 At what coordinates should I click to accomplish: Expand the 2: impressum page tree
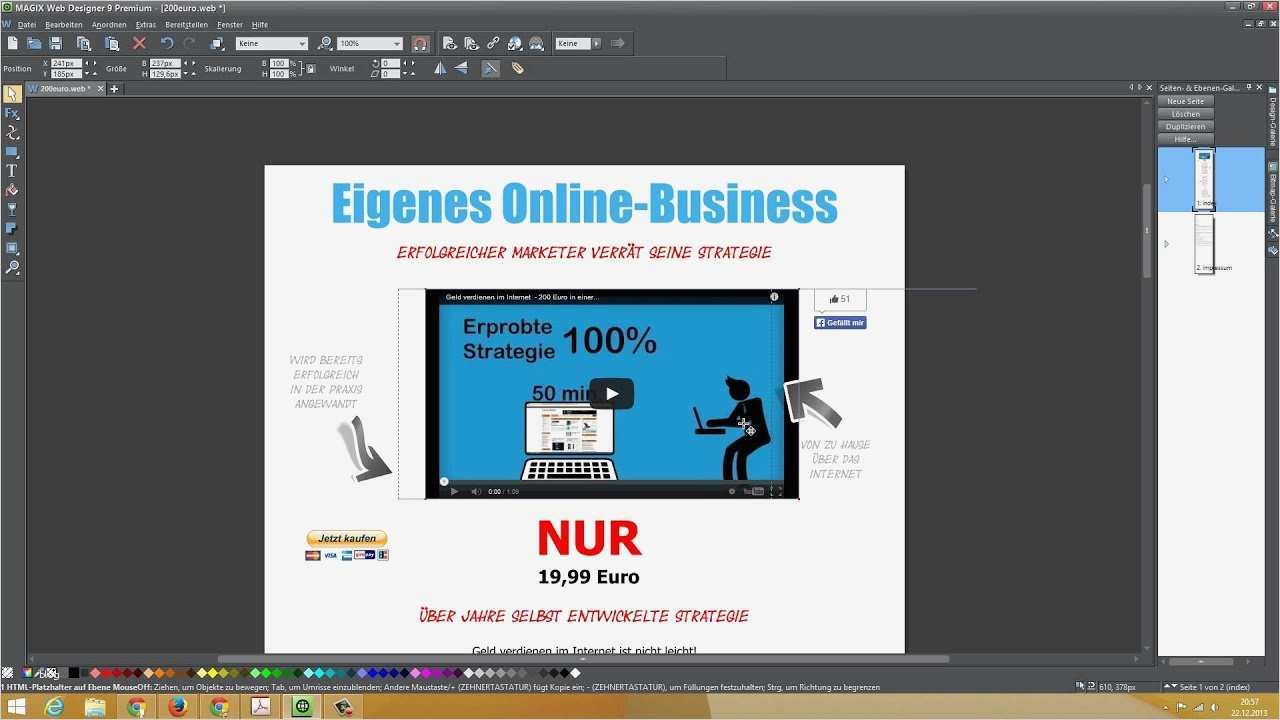(1166, 244)
